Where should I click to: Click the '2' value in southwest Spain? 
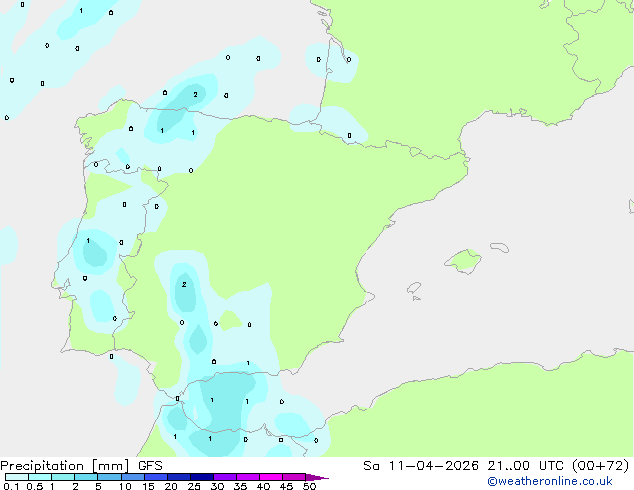coord(184,285)
